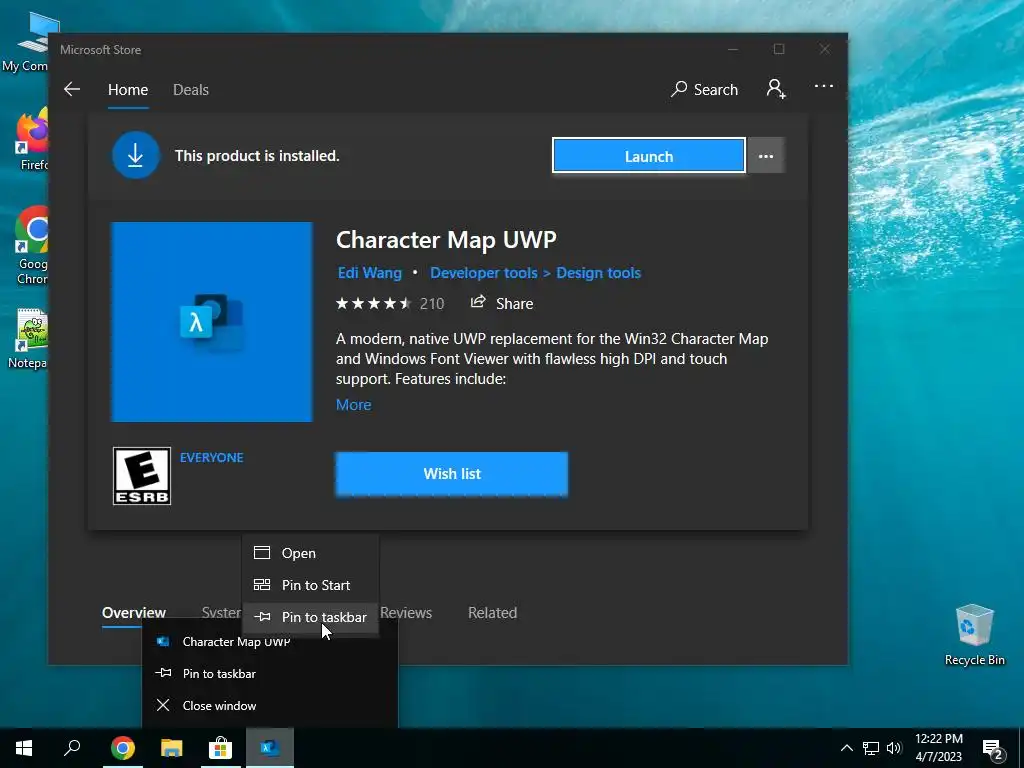1024x768 pixels.
Task: Open Google Chrome from taskbar
Action: click(122, 748)
